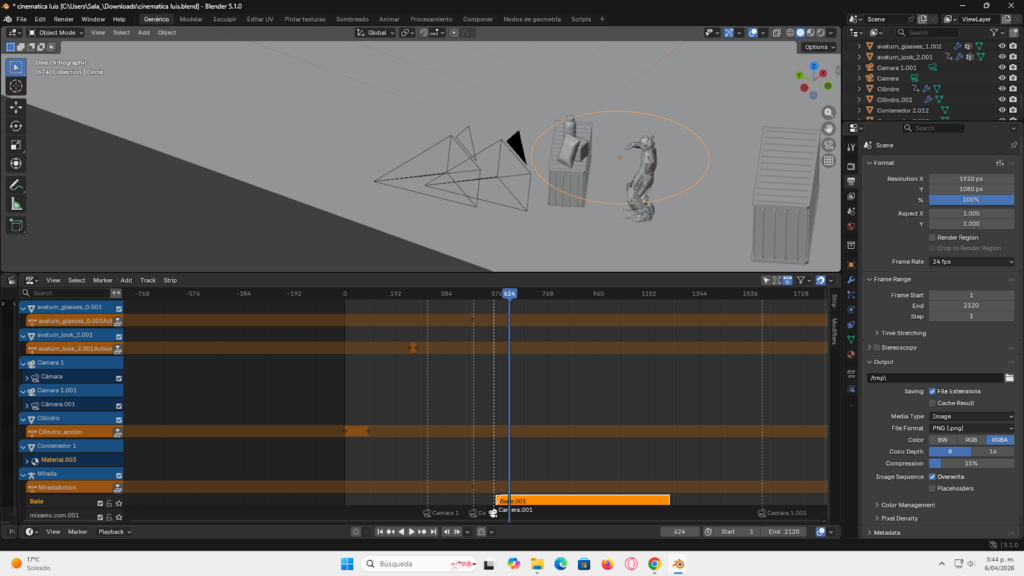Expand the Color Management panel

click(910, 505)
